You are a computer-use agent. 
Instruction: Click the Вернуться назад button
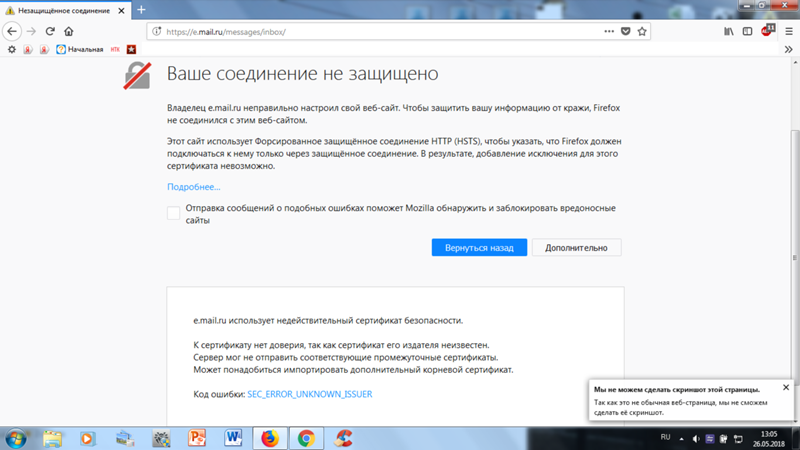tap(479, 247)
